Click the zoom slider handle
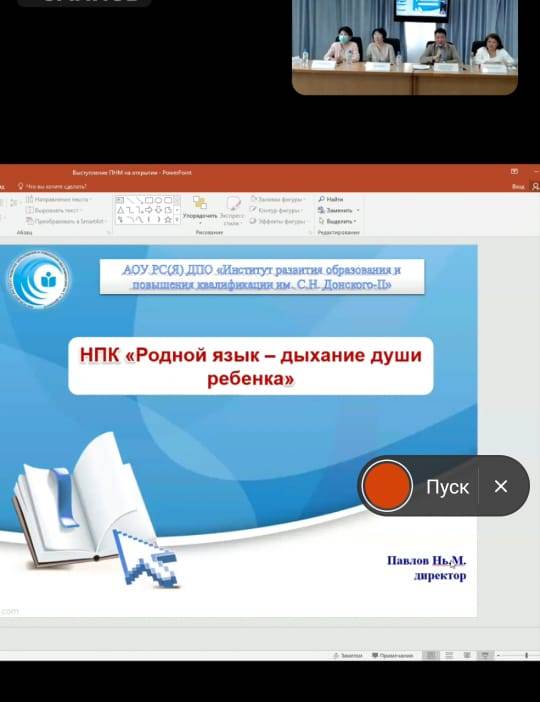The image size is (540, 702). [527, 655]
